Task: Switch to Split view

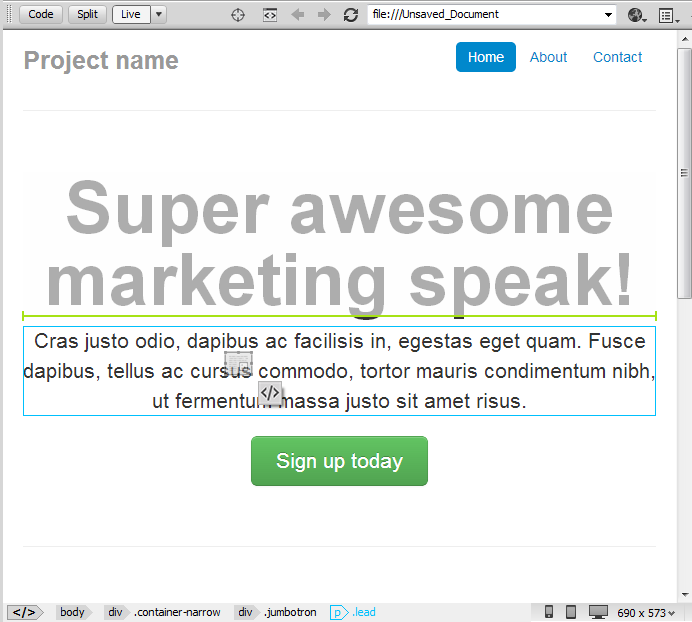Action: (x=87, y=15)
